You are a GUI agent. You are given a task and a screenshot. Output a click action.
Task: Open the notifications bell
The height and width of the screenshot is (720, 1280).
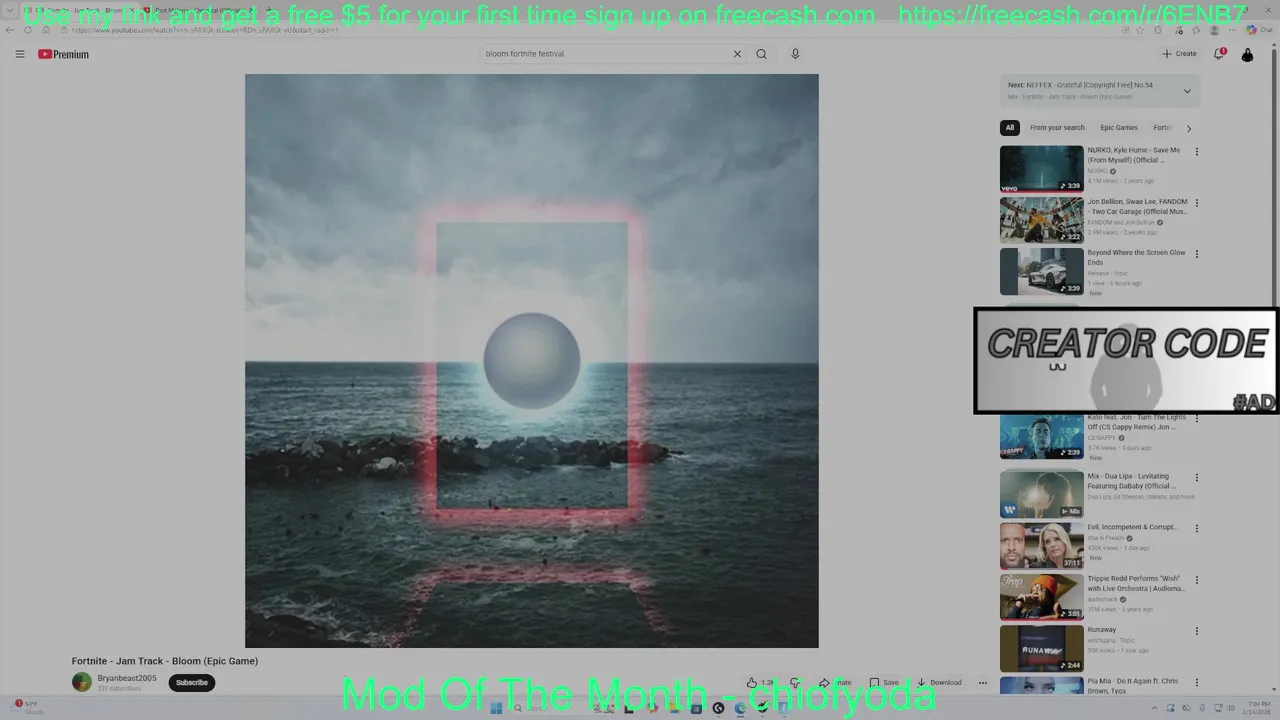click(x=1219, y=54)
